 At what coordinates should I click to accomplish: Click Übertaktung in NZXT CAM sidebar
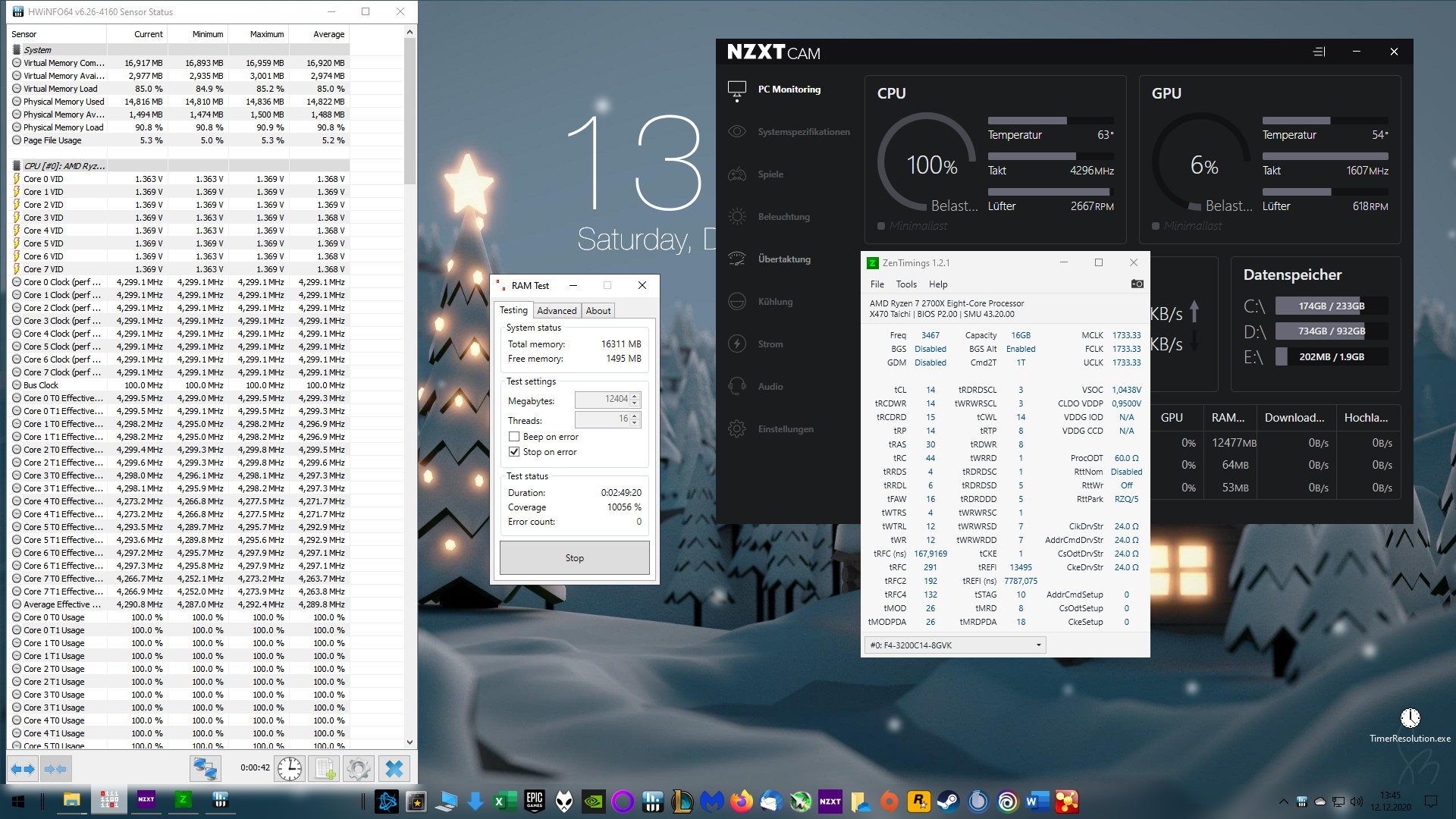[x=784, y=259]
